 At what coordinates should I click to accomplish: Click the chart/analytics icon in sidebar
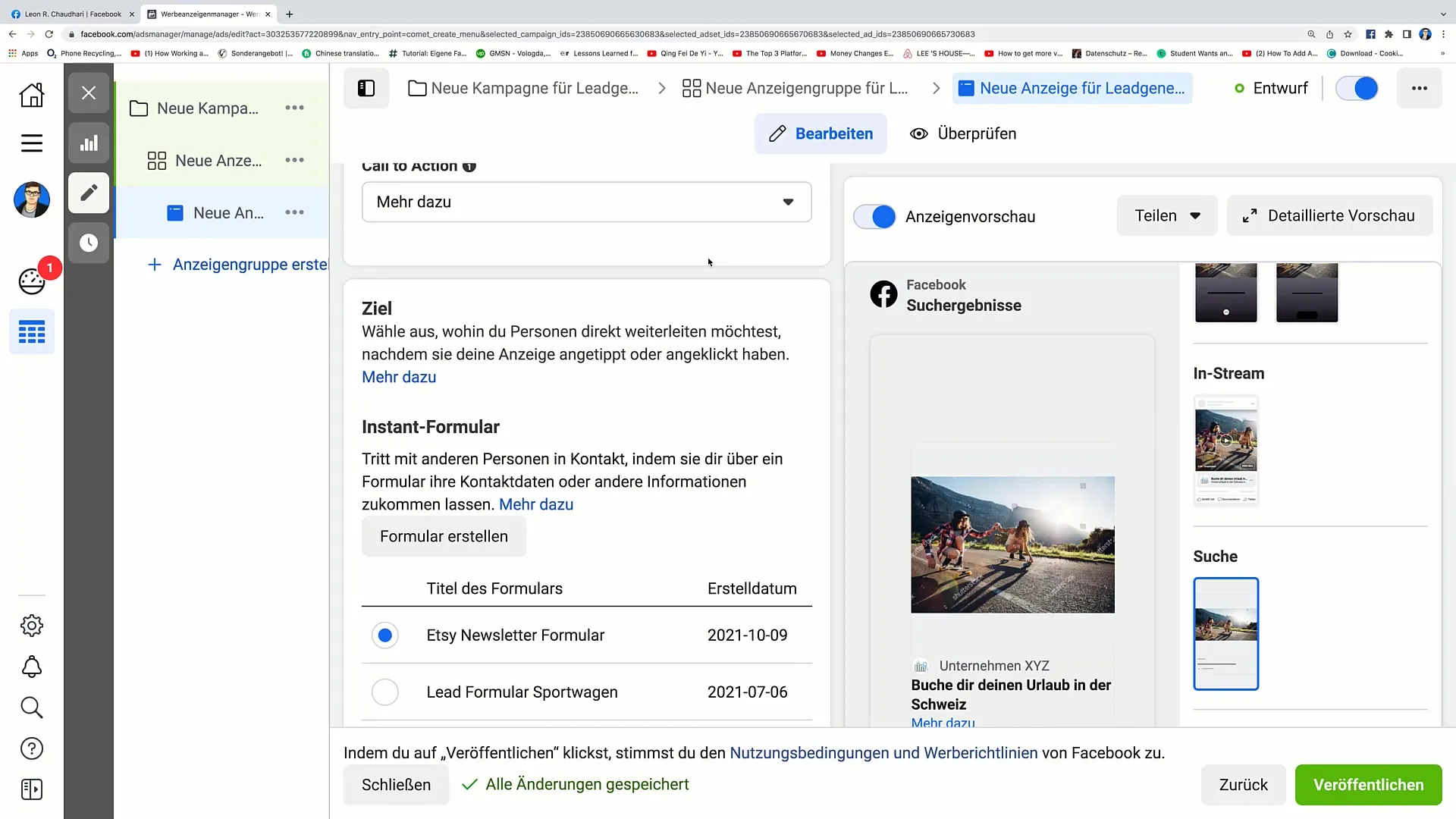click(89, 143)
